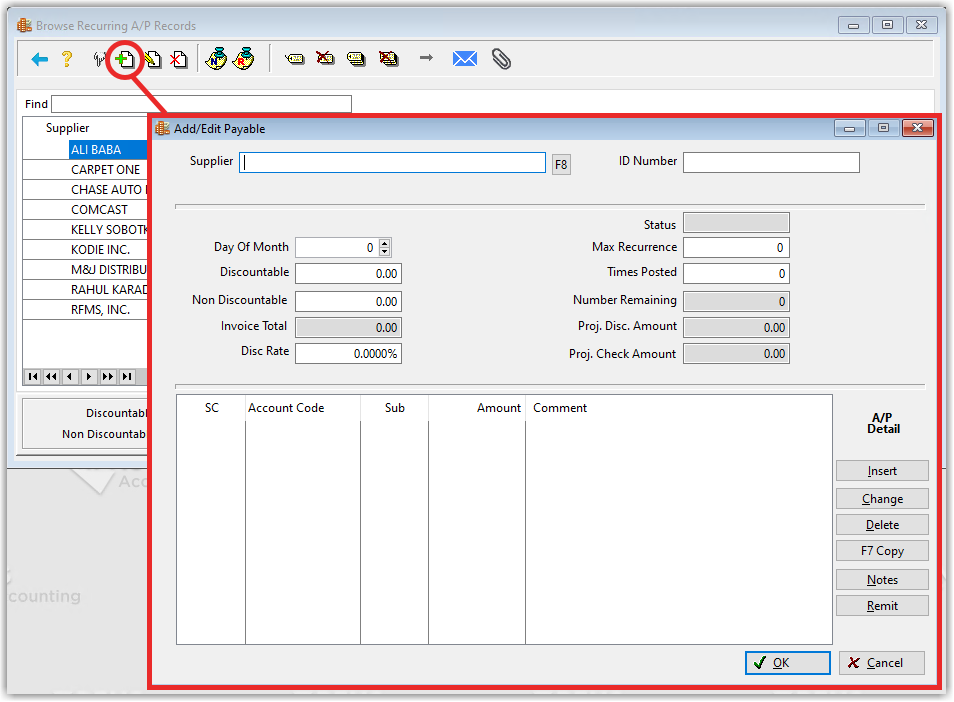Image resolution: width=954 pixels, height=702 pixels.
Task: Click the Delete A/P detail button
Action: [x=882, y=525]
